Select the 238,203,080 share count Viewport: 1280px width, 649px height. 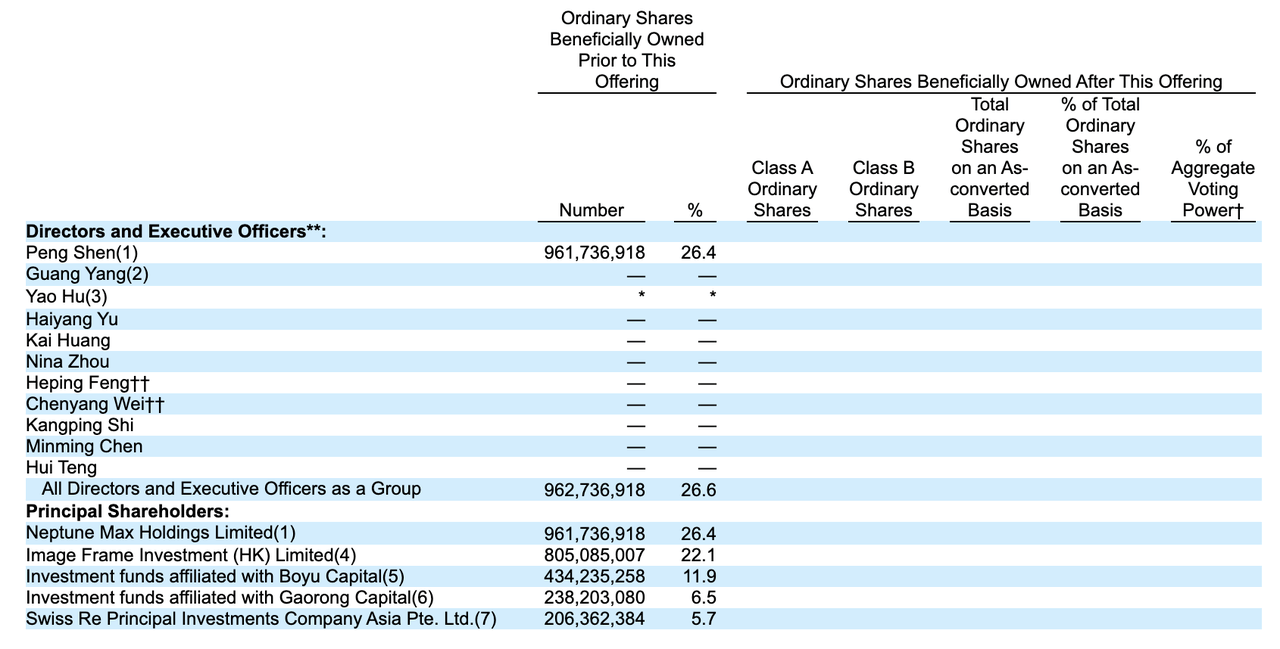point(594,597)
